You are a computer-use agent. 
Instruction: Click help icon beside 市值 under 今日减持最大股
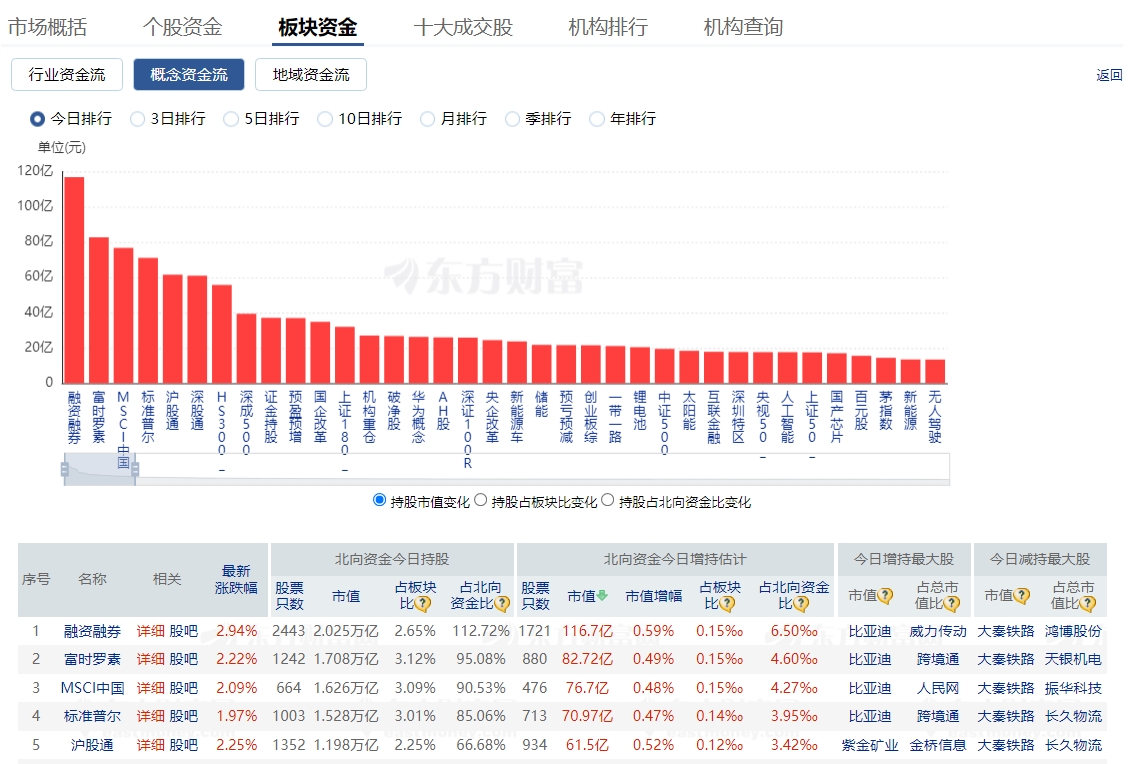click(x=1021, y=596)
